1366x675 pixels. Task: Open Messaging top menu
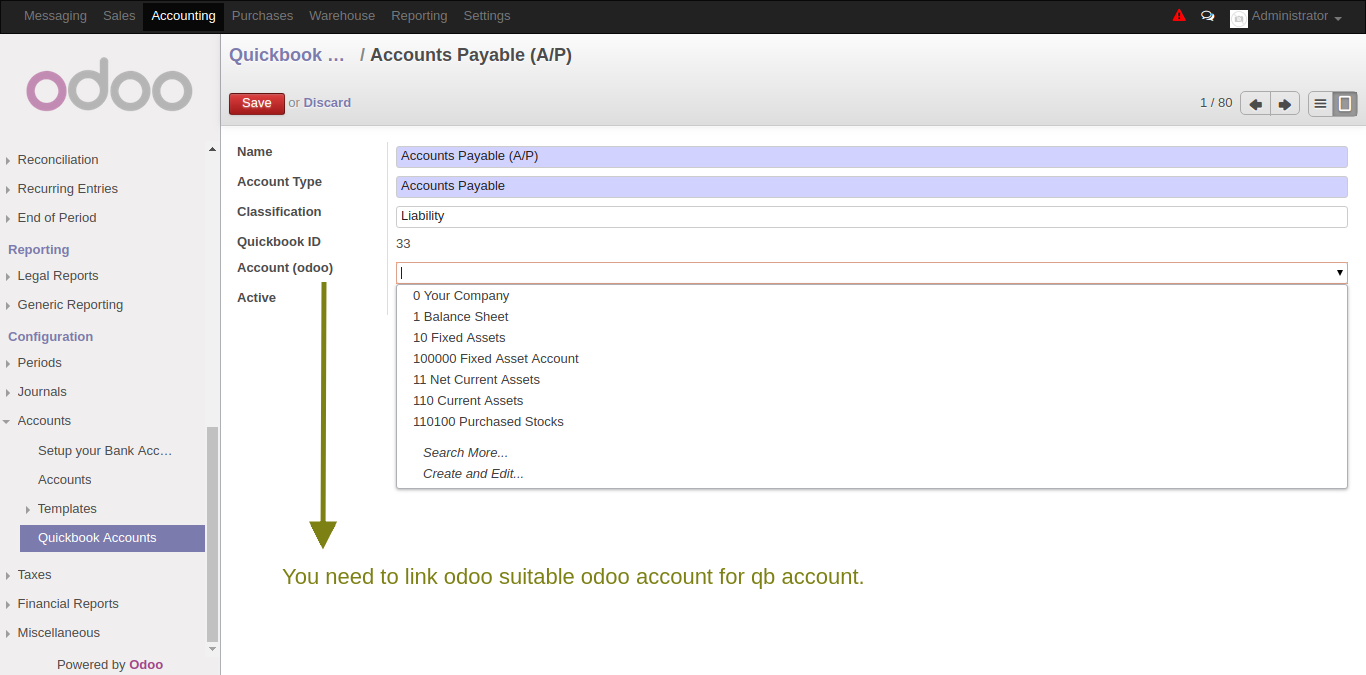pyautogui.click(x=55, y=16)
